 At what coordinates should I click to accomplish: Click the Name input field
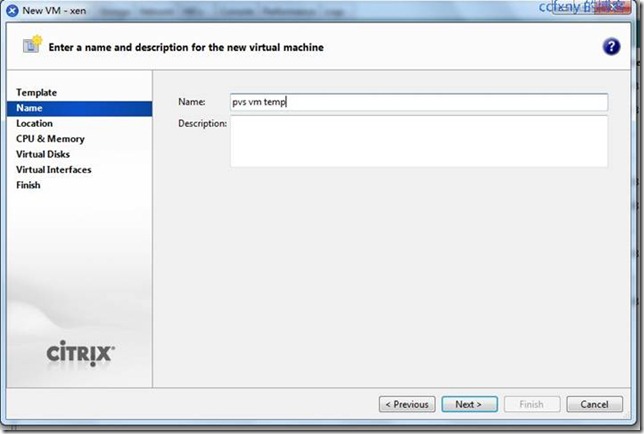419,102
